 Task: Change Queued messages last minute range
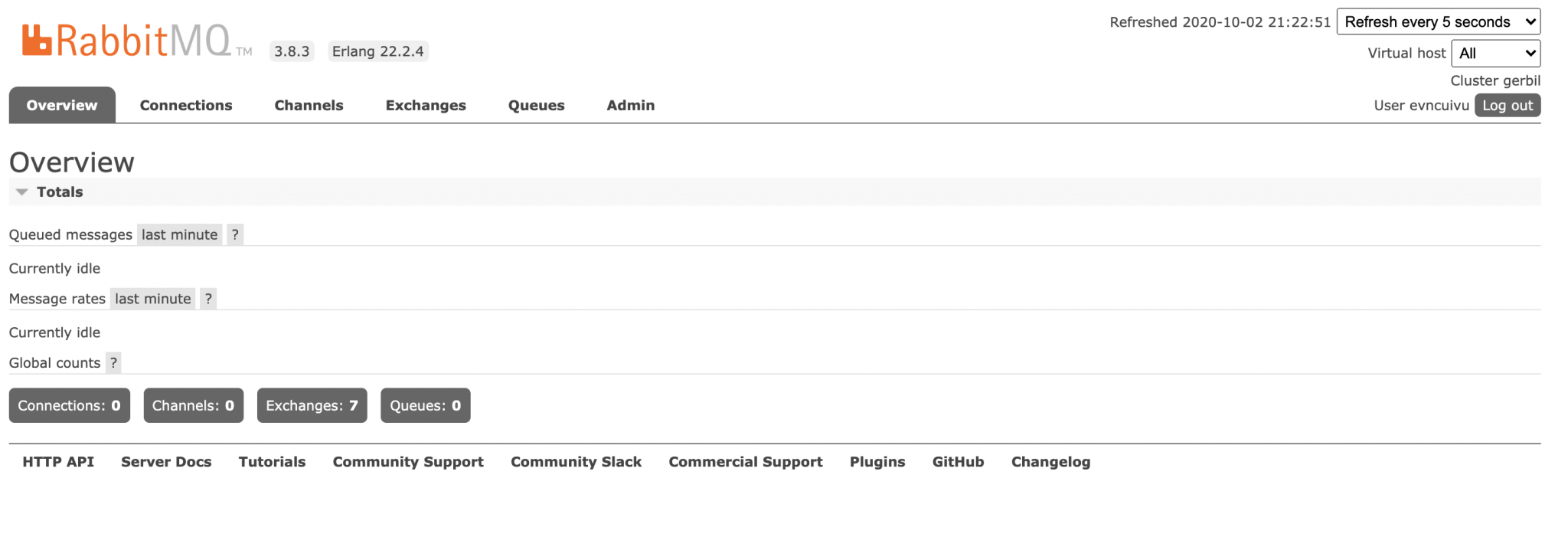[x=179, y=234]
